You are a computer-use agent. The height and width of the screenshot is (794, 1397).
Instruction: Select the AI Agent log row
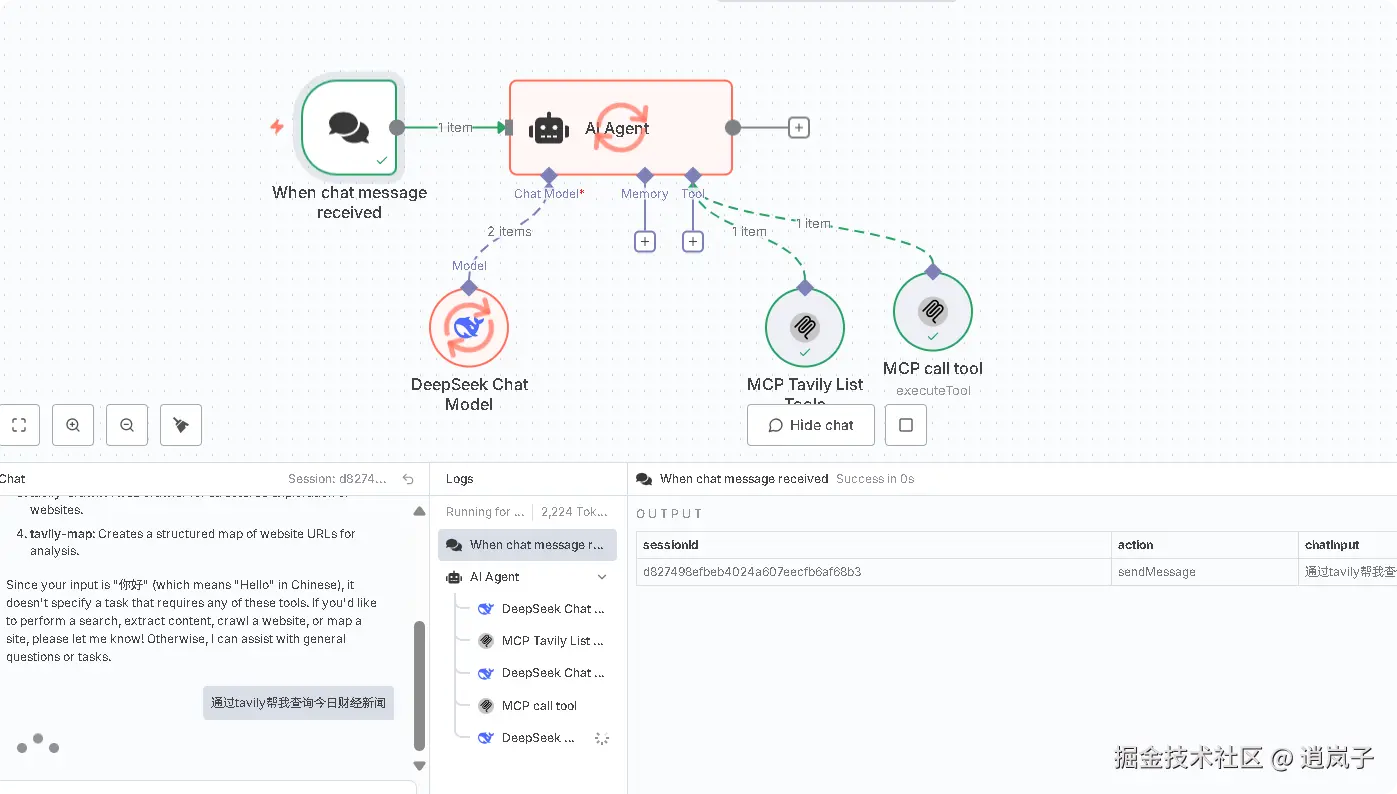click(527, 577)
